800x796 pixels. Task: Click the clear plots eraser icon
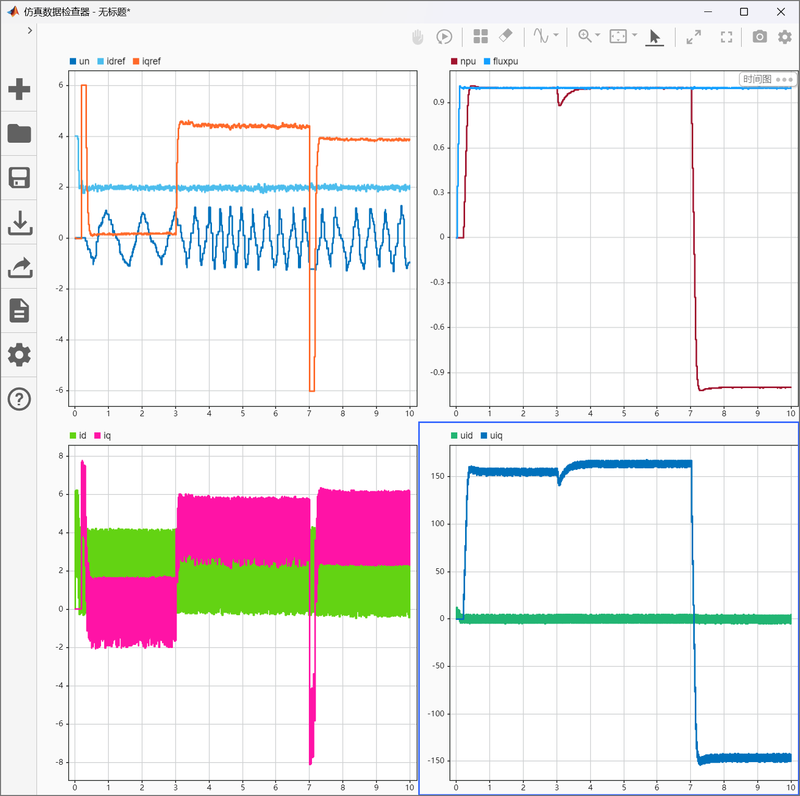(505, 36)
